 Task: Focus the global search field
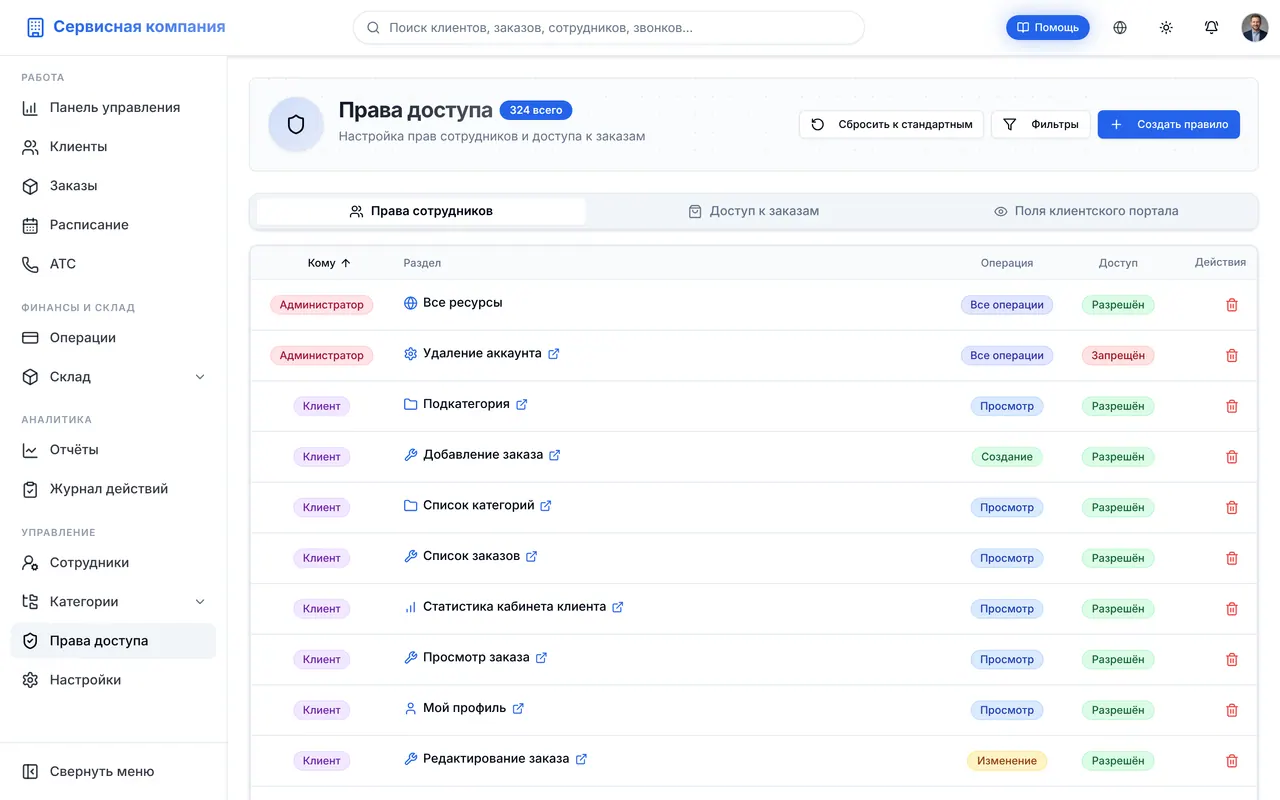click(x=608, y=28)
